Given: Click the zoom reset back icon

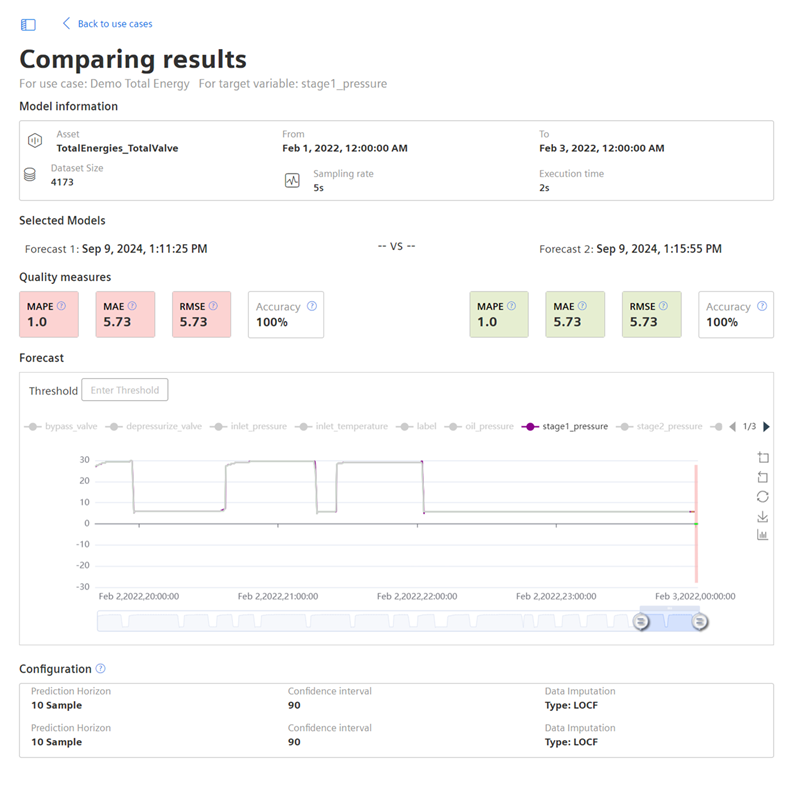Looking at the screenshot, I should tap(763, 477).
